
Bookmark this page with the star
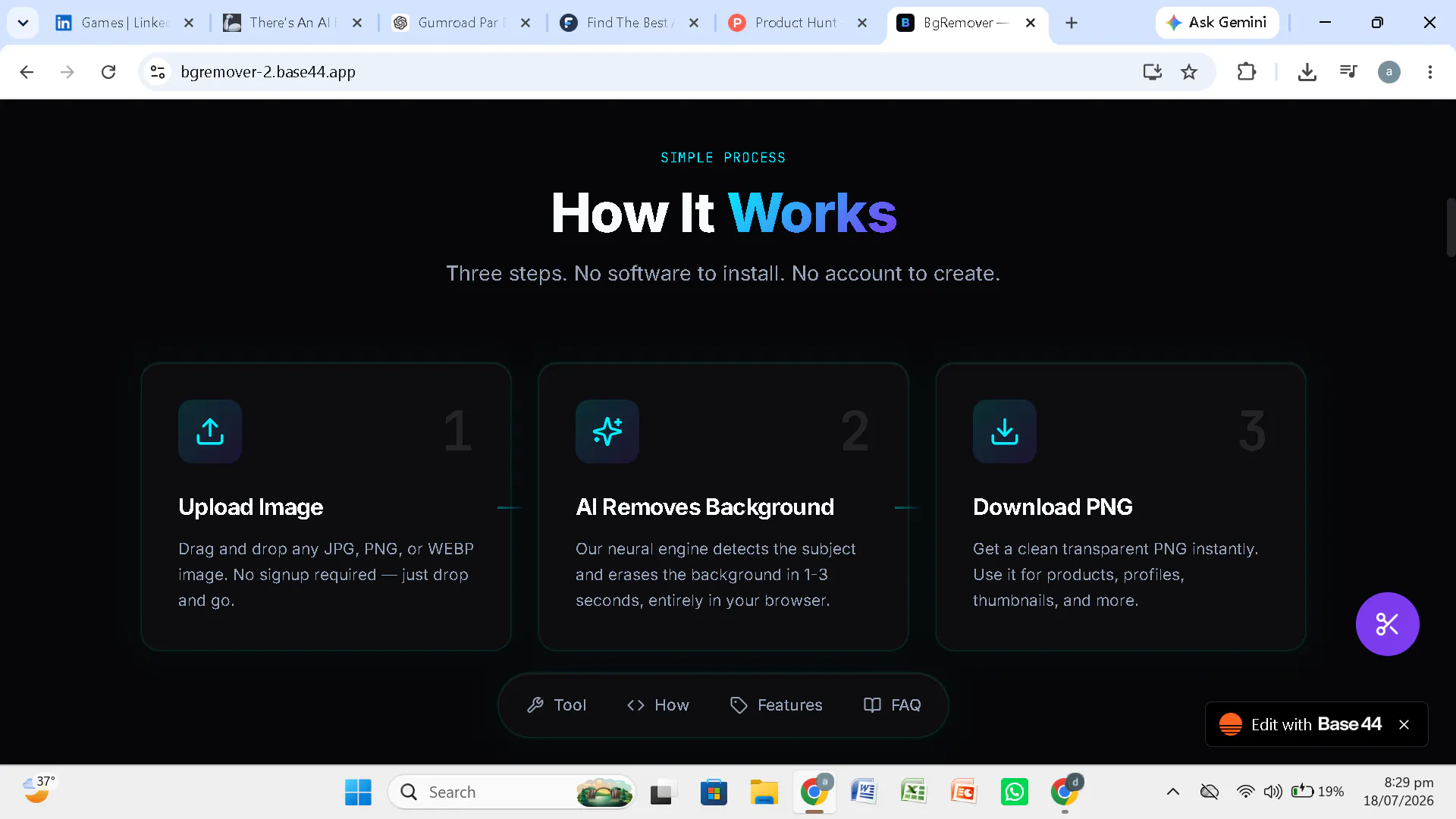tap(1189, 72)
